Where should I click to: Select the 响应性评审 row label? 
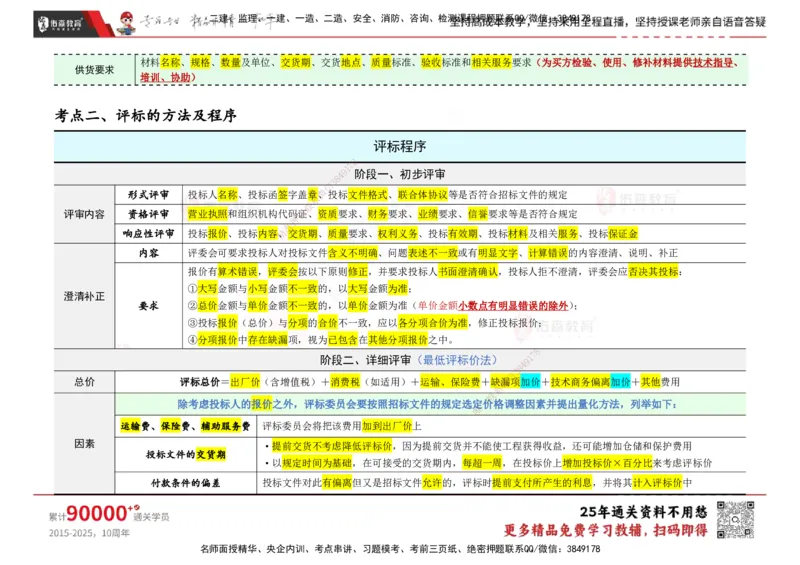[x=148, y=233]
